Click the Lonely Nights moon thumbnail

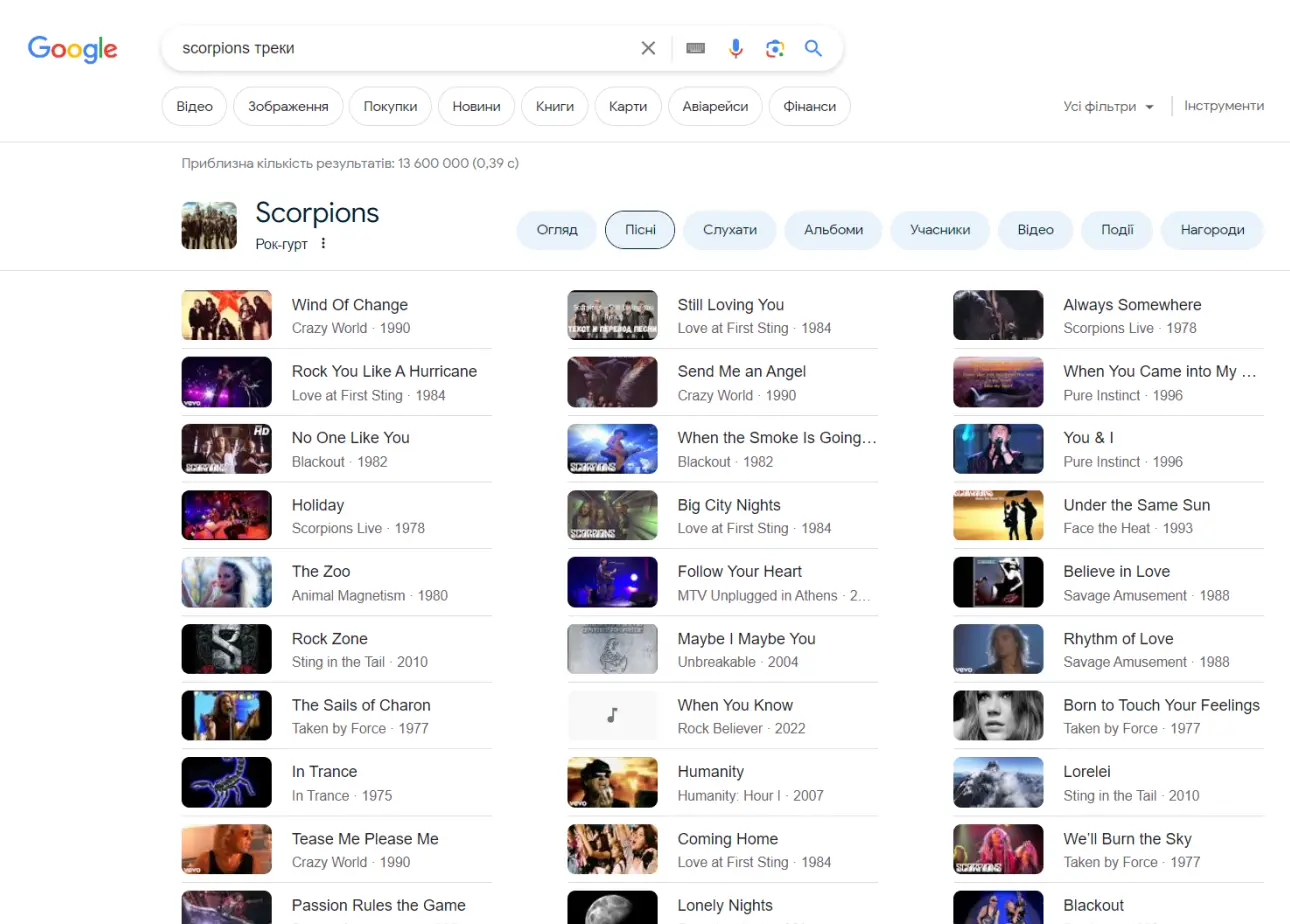613,907
